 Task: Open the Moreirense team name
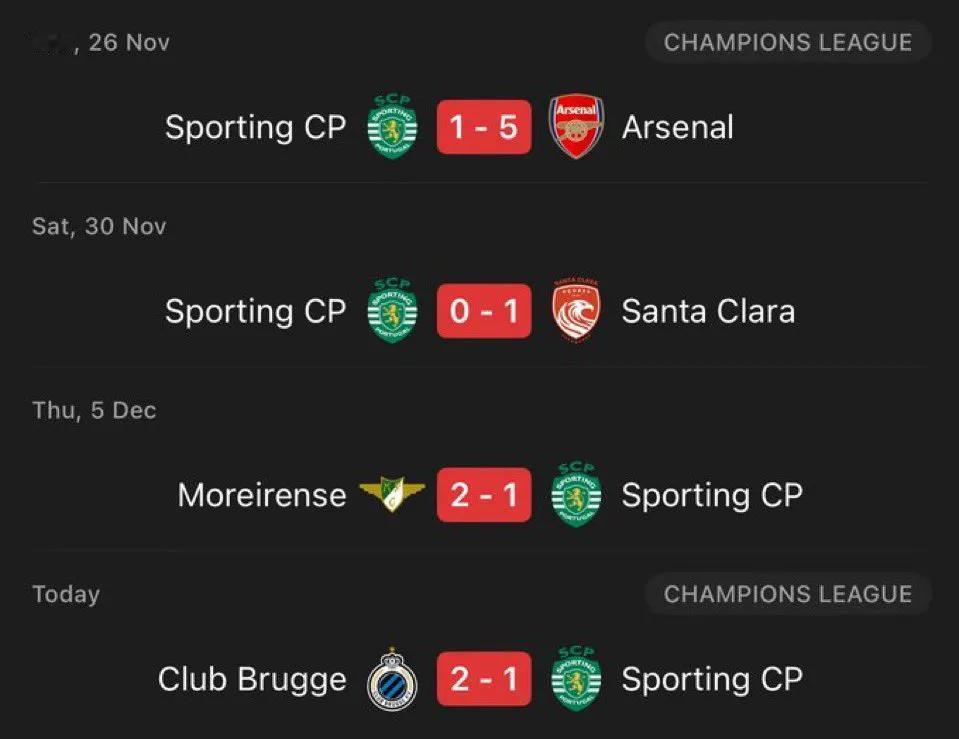point(262,495)
